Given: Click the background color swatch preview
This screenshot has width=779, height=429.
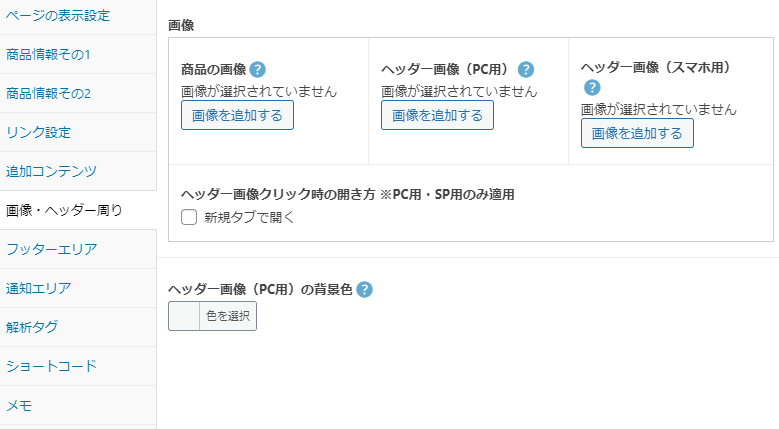Looking at the screenshot, I should [x=184, y=316].
